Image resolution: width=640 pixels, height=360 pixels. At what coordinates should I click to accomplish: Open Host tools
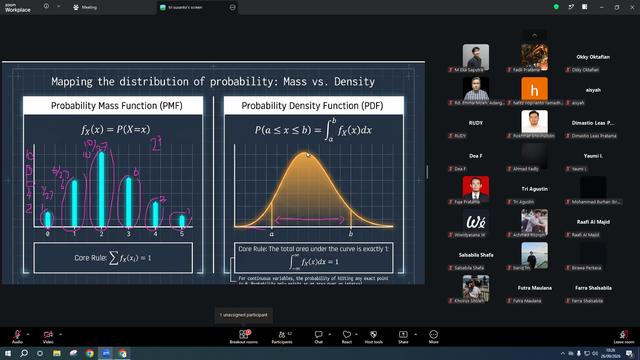coord(373,337)
